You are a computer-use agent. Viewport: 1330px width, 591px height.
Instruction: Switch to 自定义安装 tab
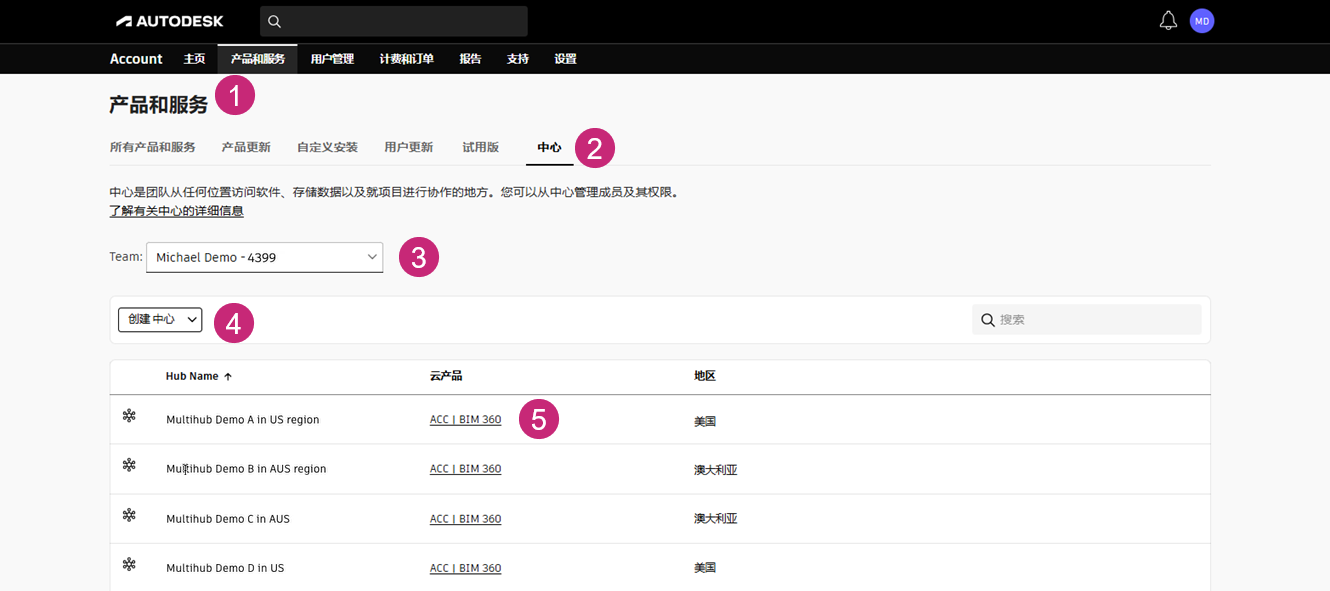(x=327, y=147)
